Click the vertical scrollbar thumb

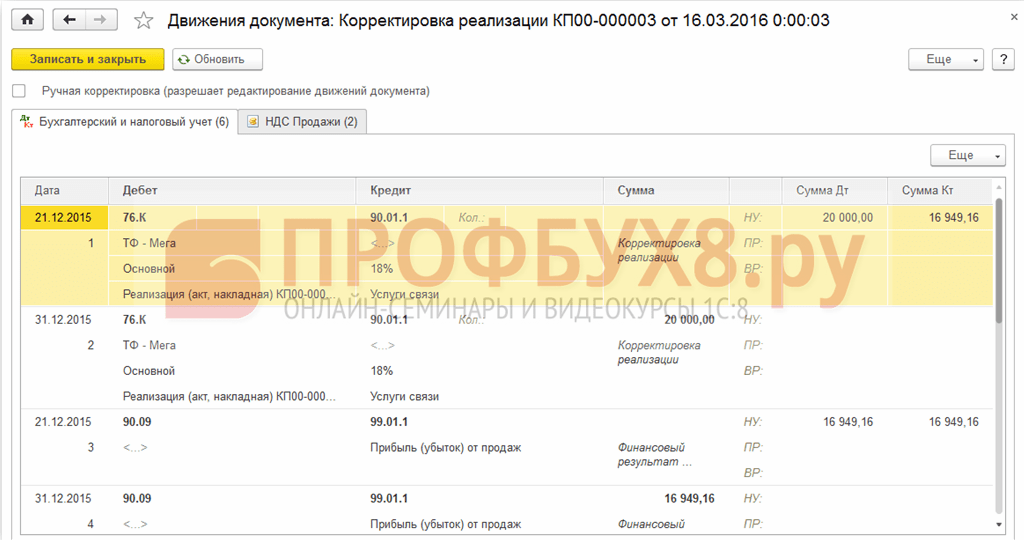point(998,260)
